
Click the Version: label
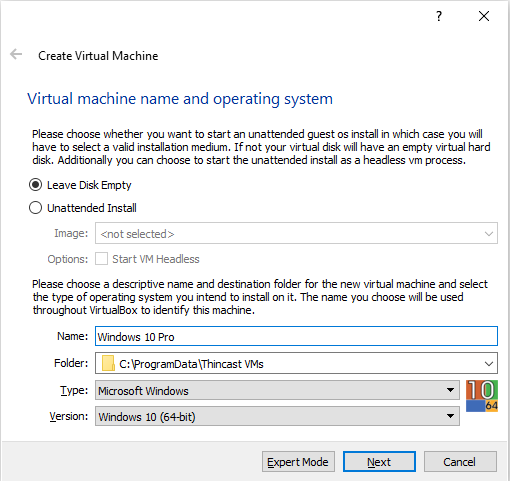click(69, 416)
